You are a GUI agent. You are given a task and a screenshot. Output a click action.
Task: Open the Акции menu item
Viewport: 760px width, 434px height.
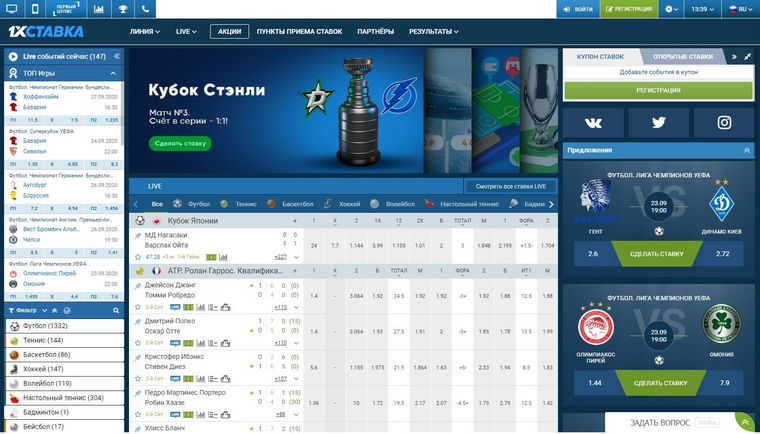point(229,32)
